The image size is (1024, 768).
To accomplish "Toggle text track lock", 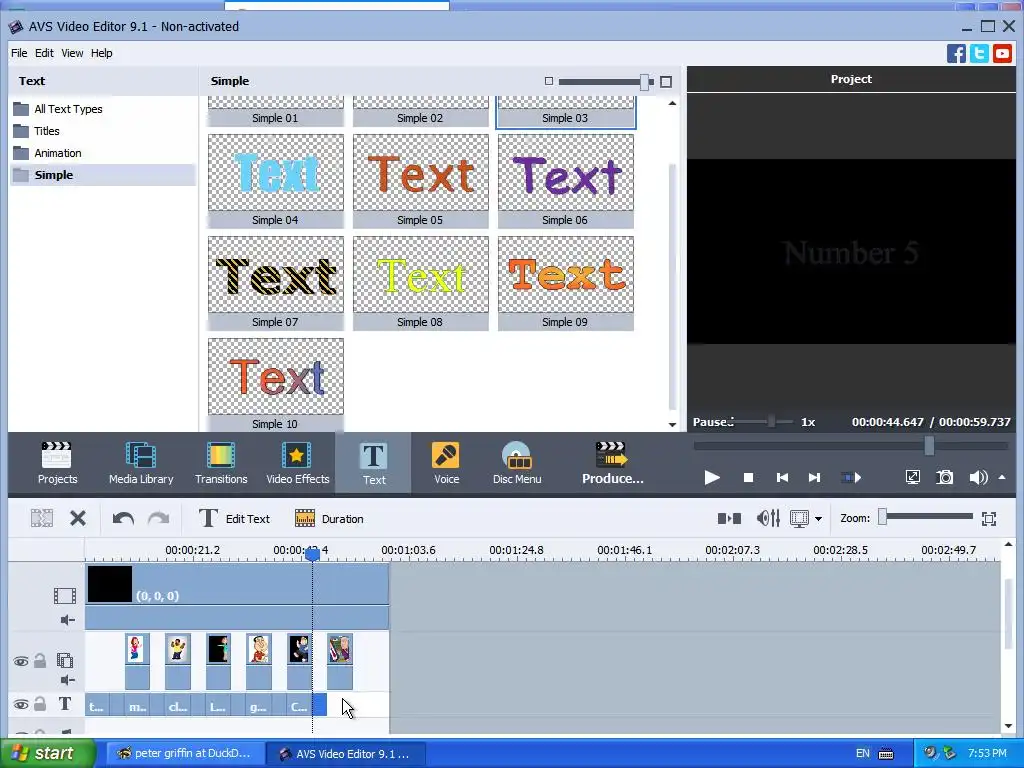I will click(x=40, y=704).
